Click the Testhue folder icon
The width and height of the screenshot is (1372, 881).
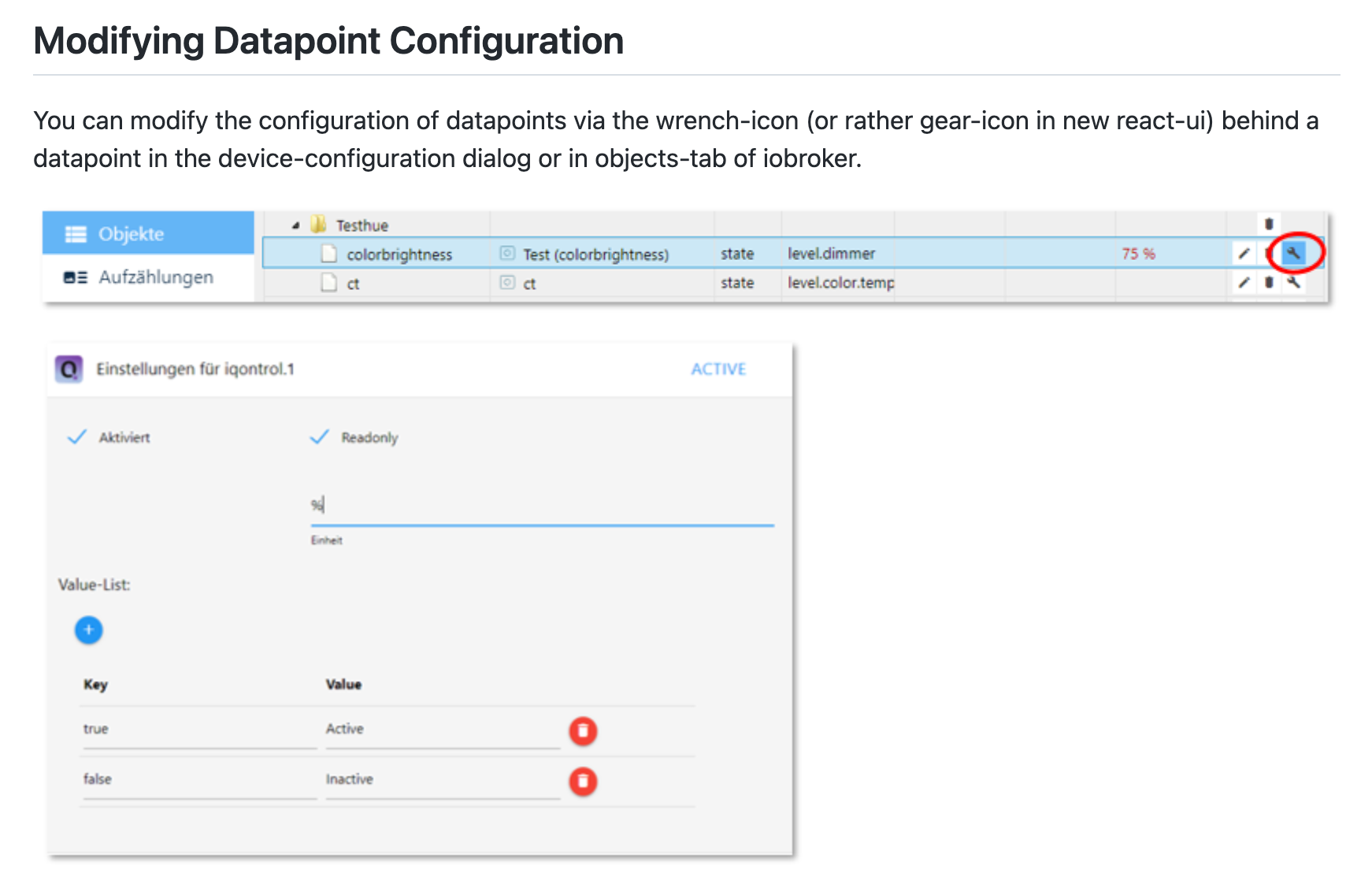click(x=318, y=225)
